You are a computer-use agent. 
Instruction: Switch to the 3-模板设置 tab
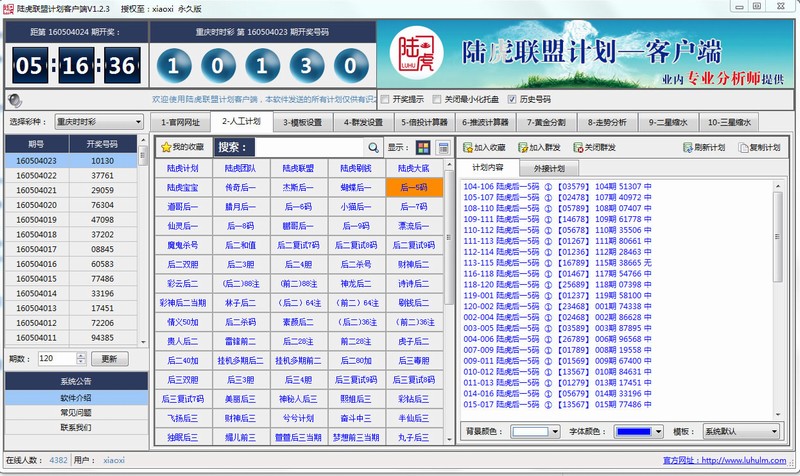(x=299, y=122)
